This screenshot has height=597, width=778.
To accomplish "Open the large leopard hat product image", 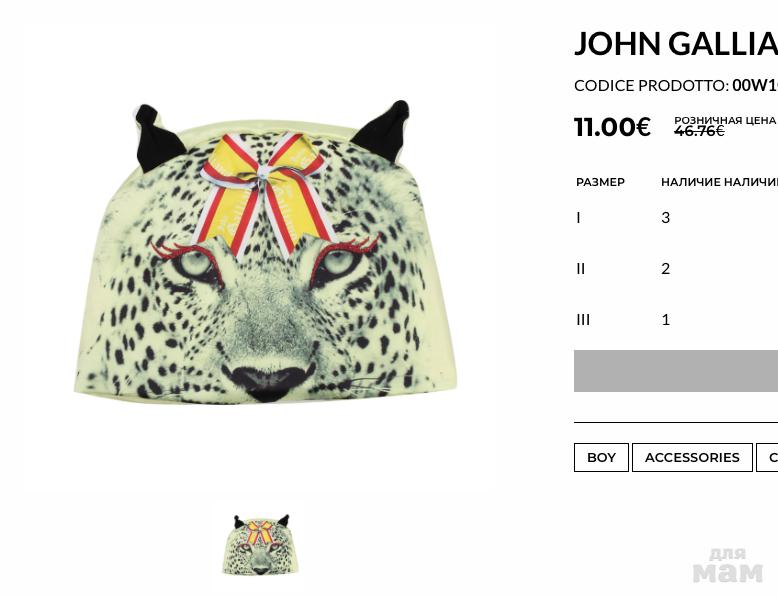I will pyautogui.click(x=266, y=251).
